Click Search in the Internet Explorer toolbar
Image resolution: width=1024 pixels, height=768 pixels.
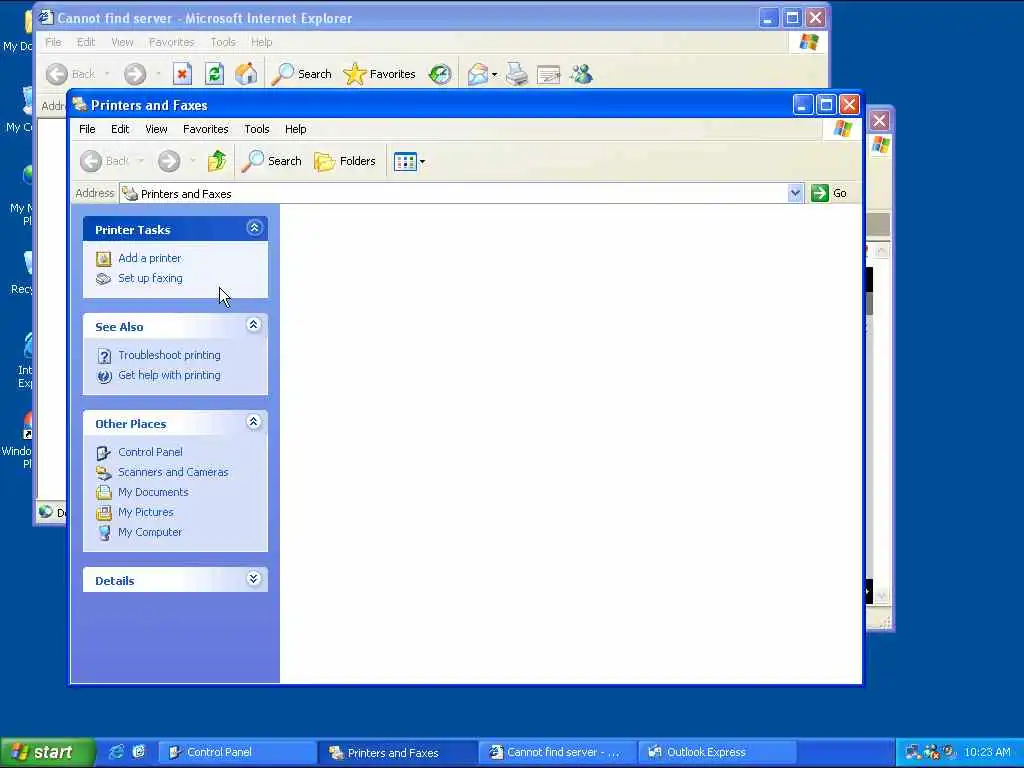(x=302, y=74)
